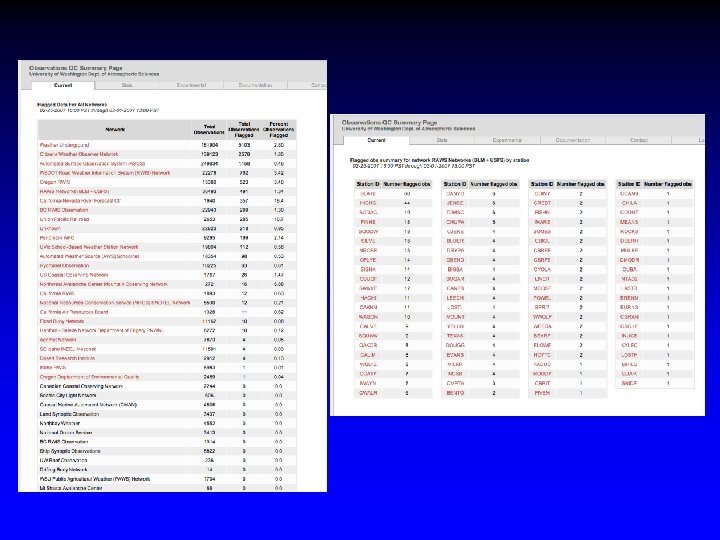720x540 pixels.
Task: Open Oregon Department of Environmental Quality link
Action: (89, 377)
